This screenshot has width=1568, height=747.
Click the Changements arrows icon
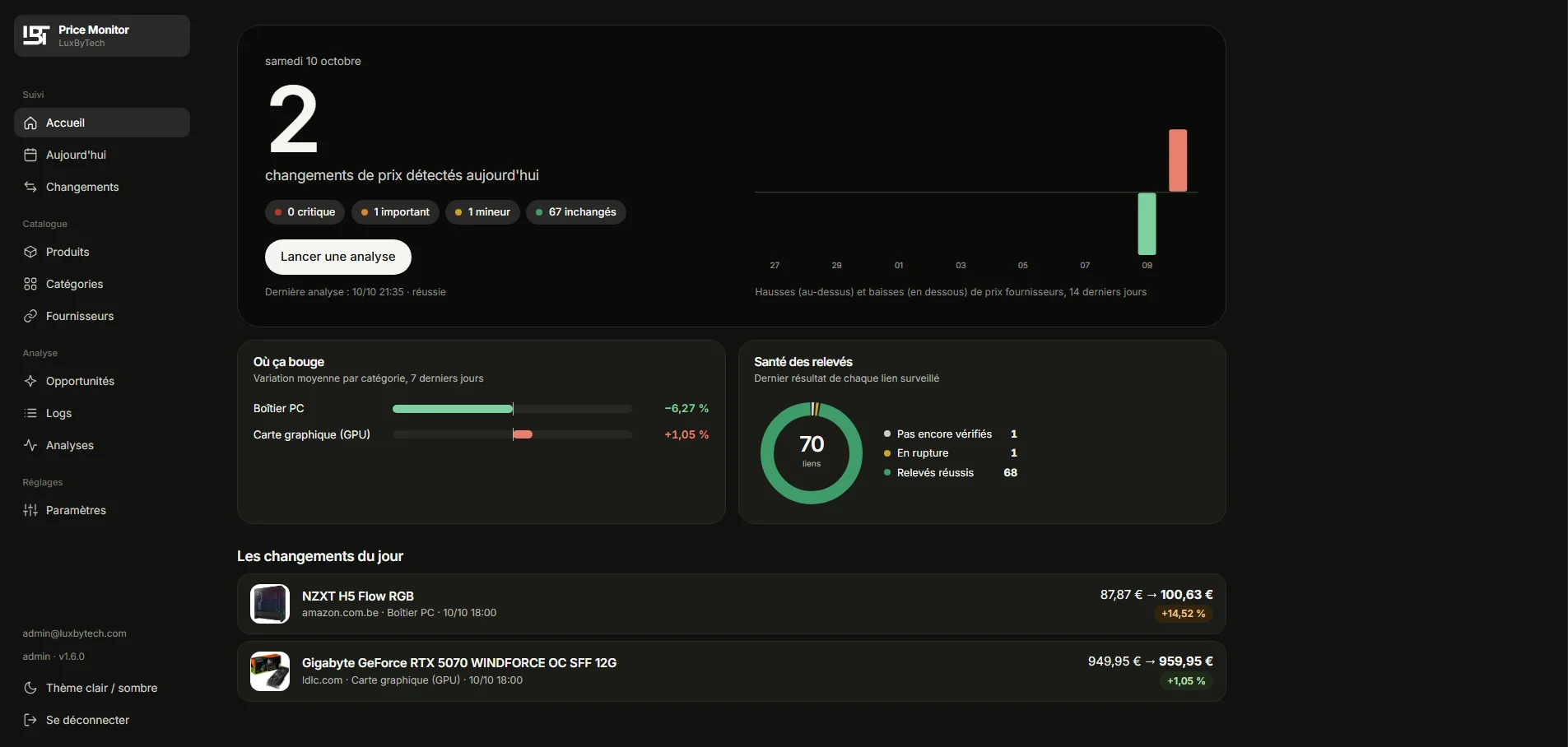(x=30, y=187)
